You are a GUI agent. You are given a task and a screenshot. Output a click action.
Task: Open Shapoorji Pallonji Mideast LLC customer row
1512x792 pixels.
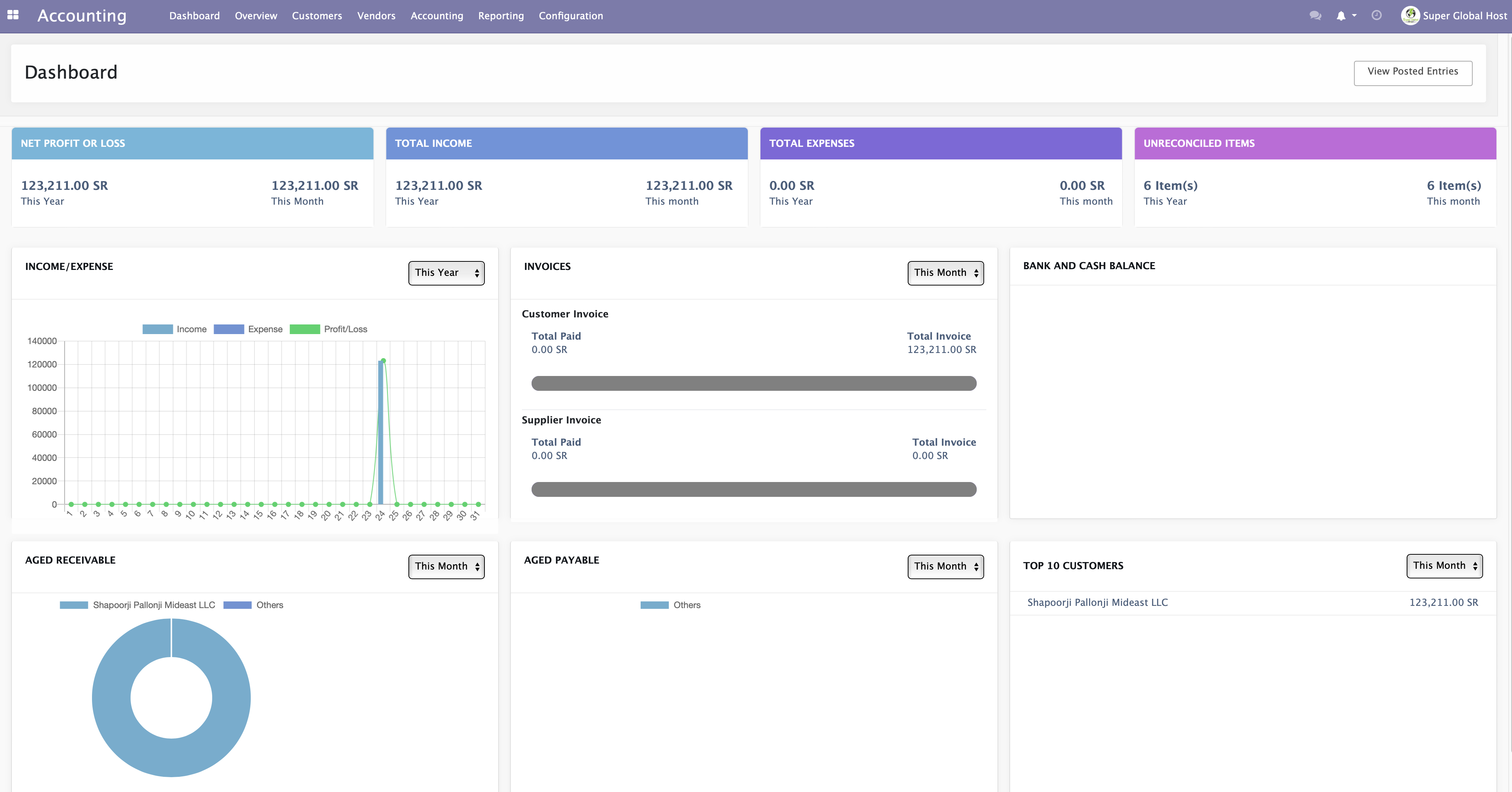pos(1097,603)
